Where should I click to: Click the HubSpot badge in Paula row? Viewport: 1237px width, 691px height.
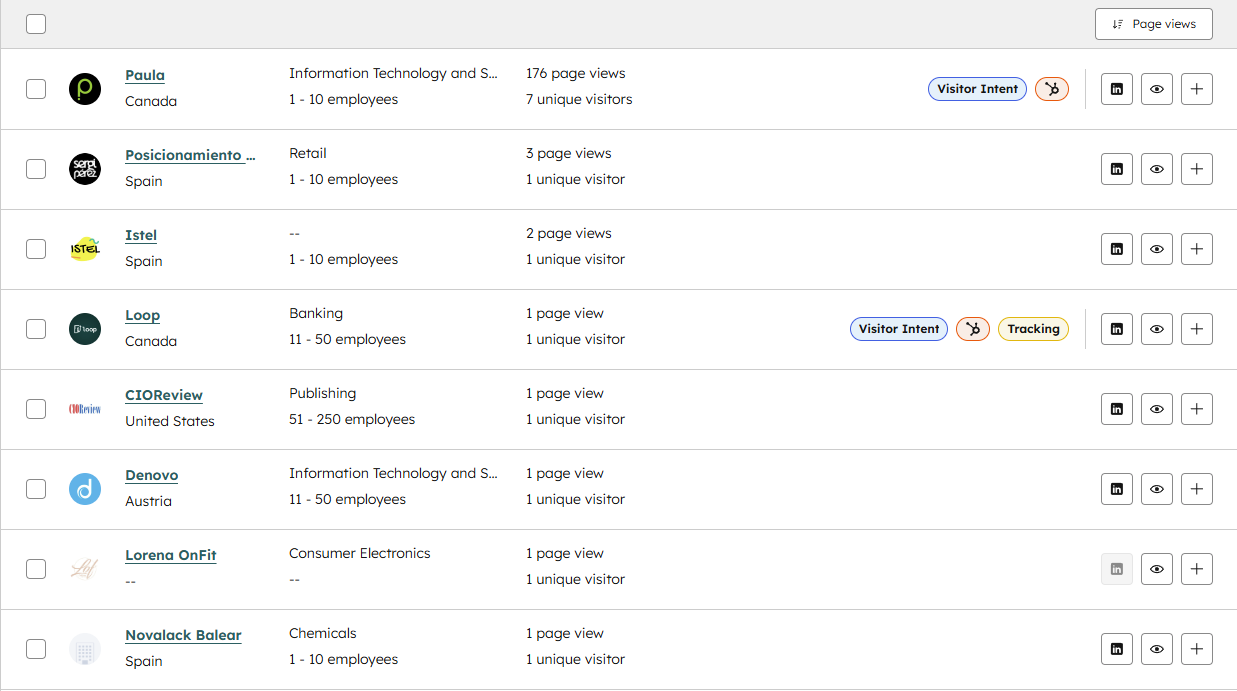1052,89
